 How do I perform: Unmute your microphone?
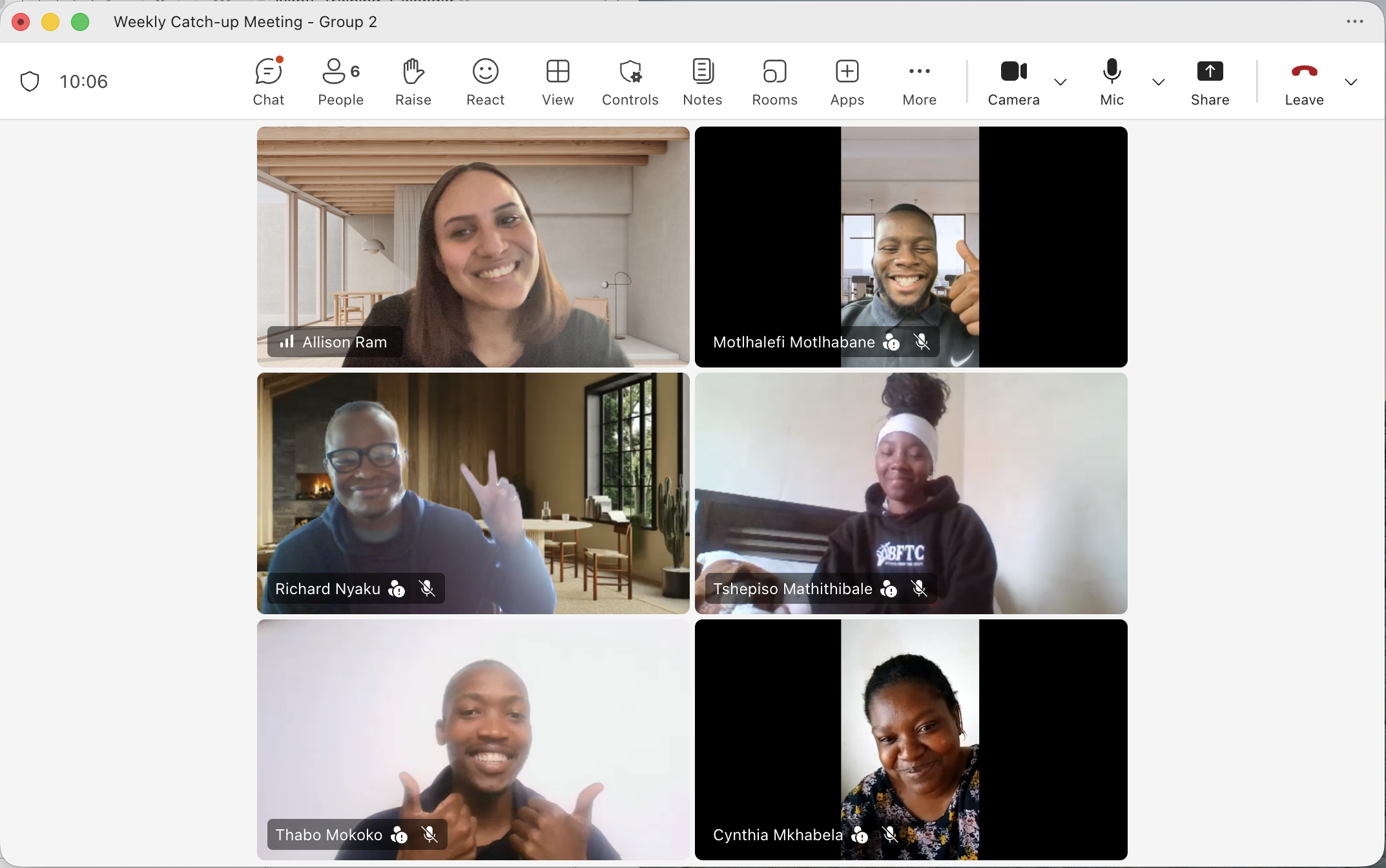point(1112,81)
